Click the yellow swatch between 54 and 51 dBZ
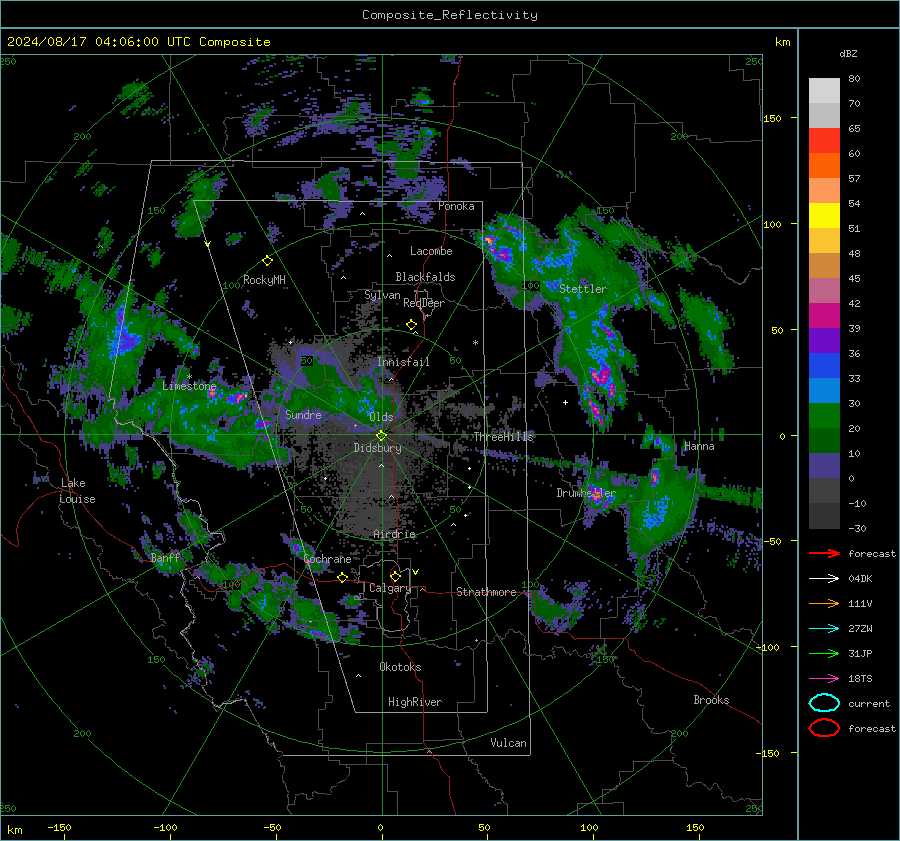Image resolution: width=900 pixels, height=841 pixels. tap(824, 216)
